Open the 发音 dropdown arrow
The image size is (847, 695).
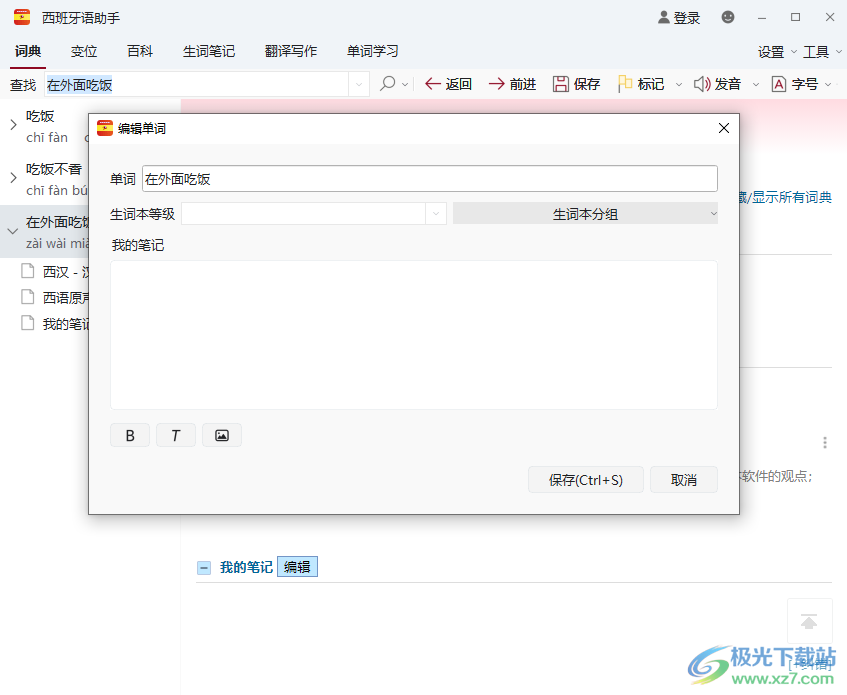click(x=756, y=85)
